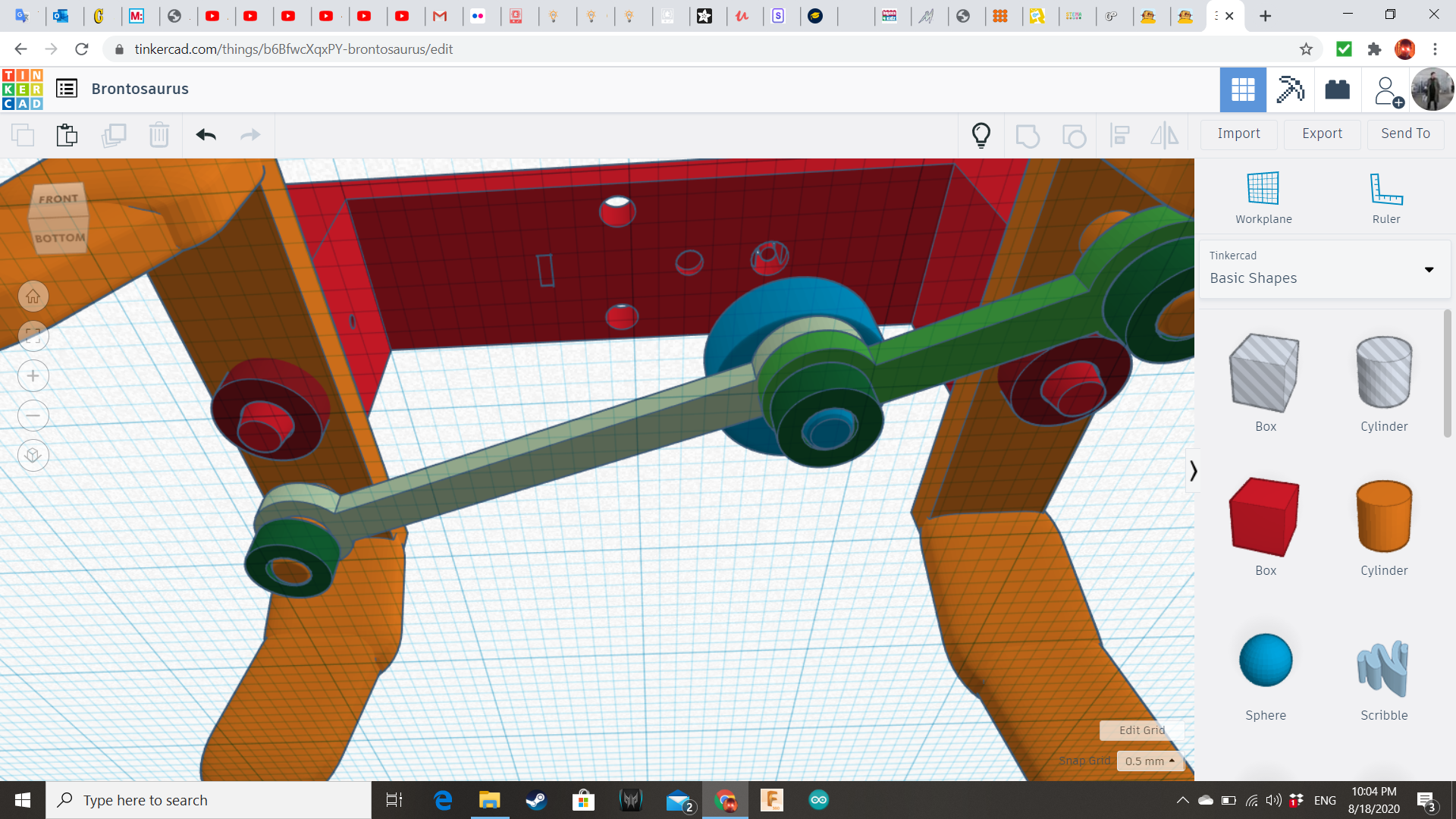Toggle orthographic perspective view cube icon
Viewport: 1456px width, 819px height.
point(33,456)
